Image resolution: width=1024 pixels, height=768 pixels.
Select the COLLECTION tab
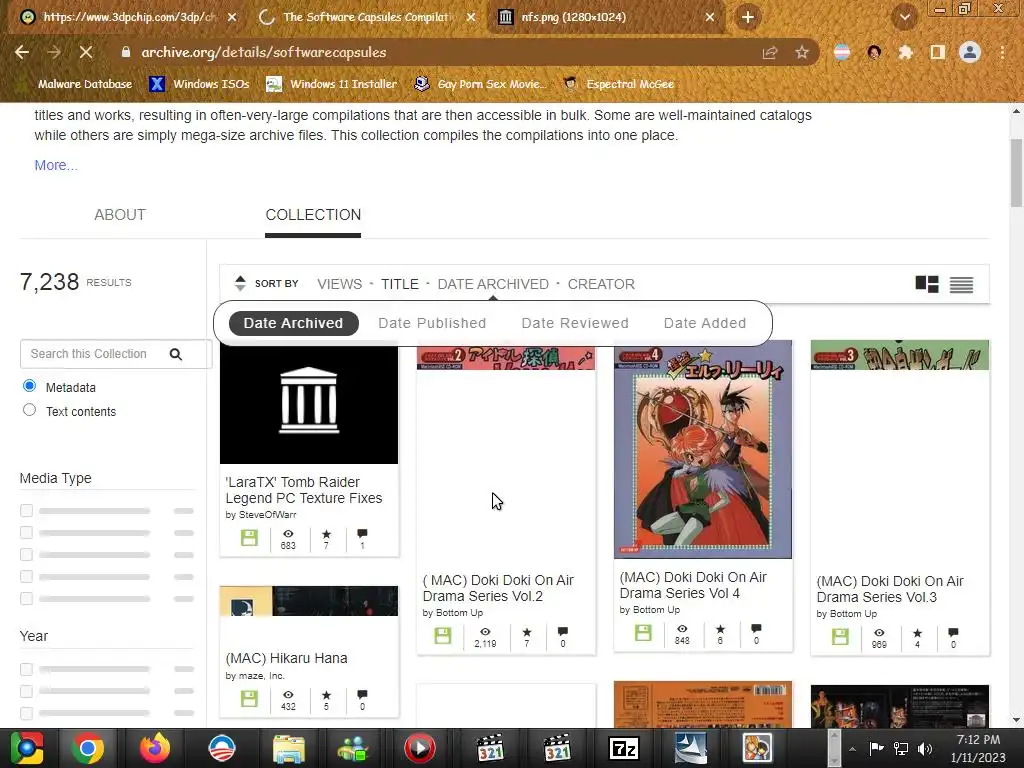[313, 215]
